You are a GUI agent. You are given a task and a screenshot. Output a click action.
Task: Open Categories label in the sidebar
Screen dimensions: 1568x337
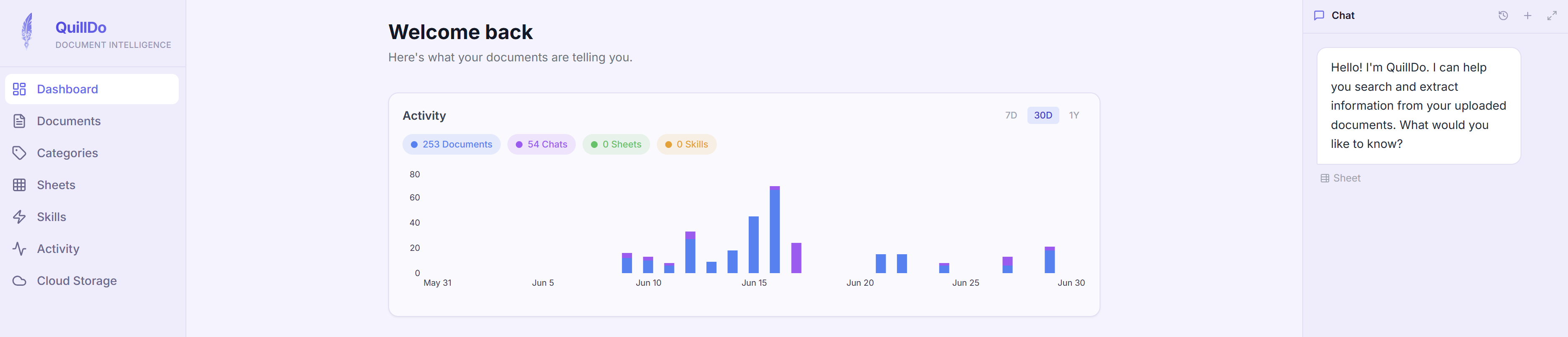pos(68,153)
